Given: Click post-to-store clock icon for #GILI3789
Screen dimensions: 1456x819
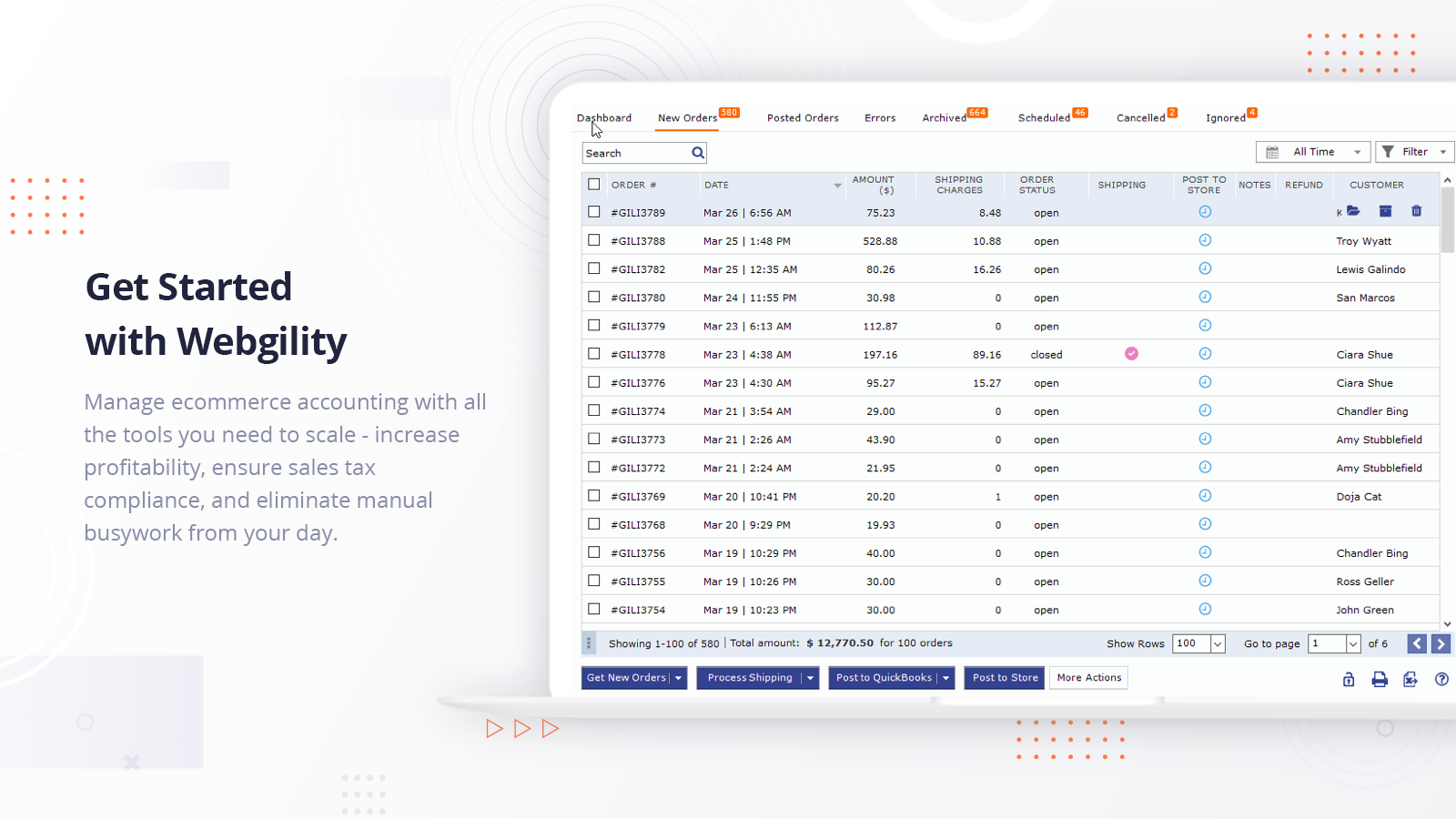Looking at the screenshot, I should pos(1205,212).
